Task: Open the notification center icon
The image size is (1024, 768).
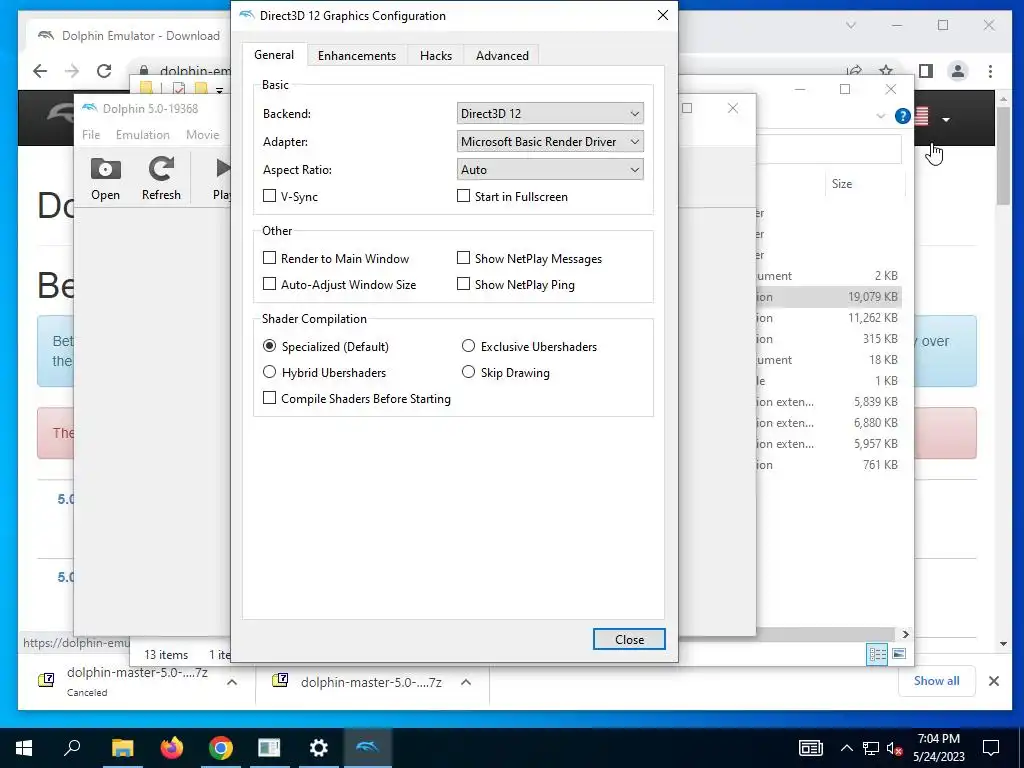Action: click(991, 748)
